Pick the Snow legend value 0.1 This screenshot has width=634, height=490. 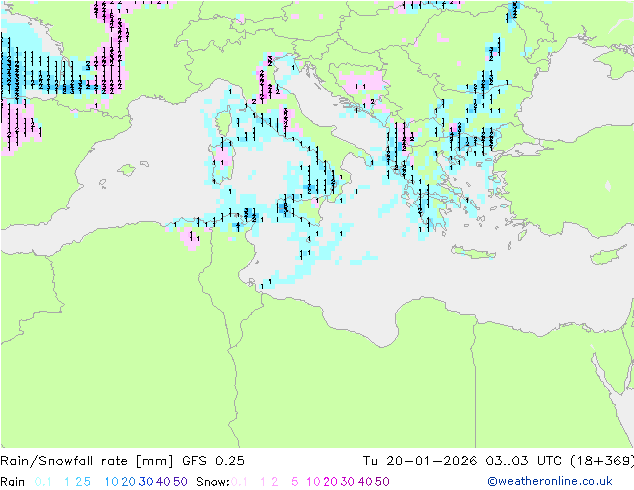coord(239,482)
